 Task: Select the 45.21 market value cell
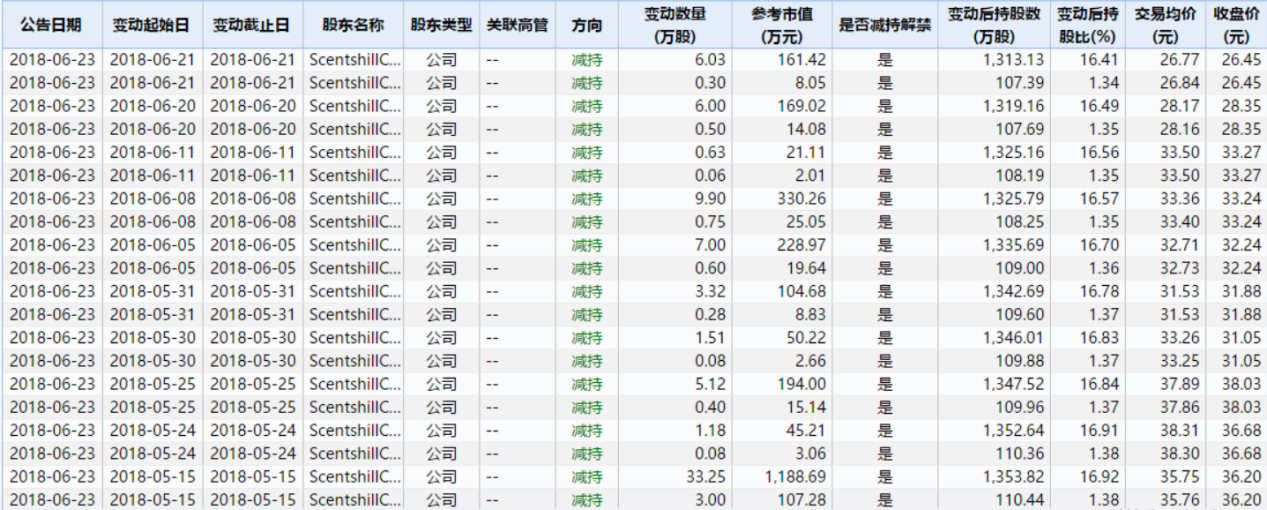tap(782, 430)
